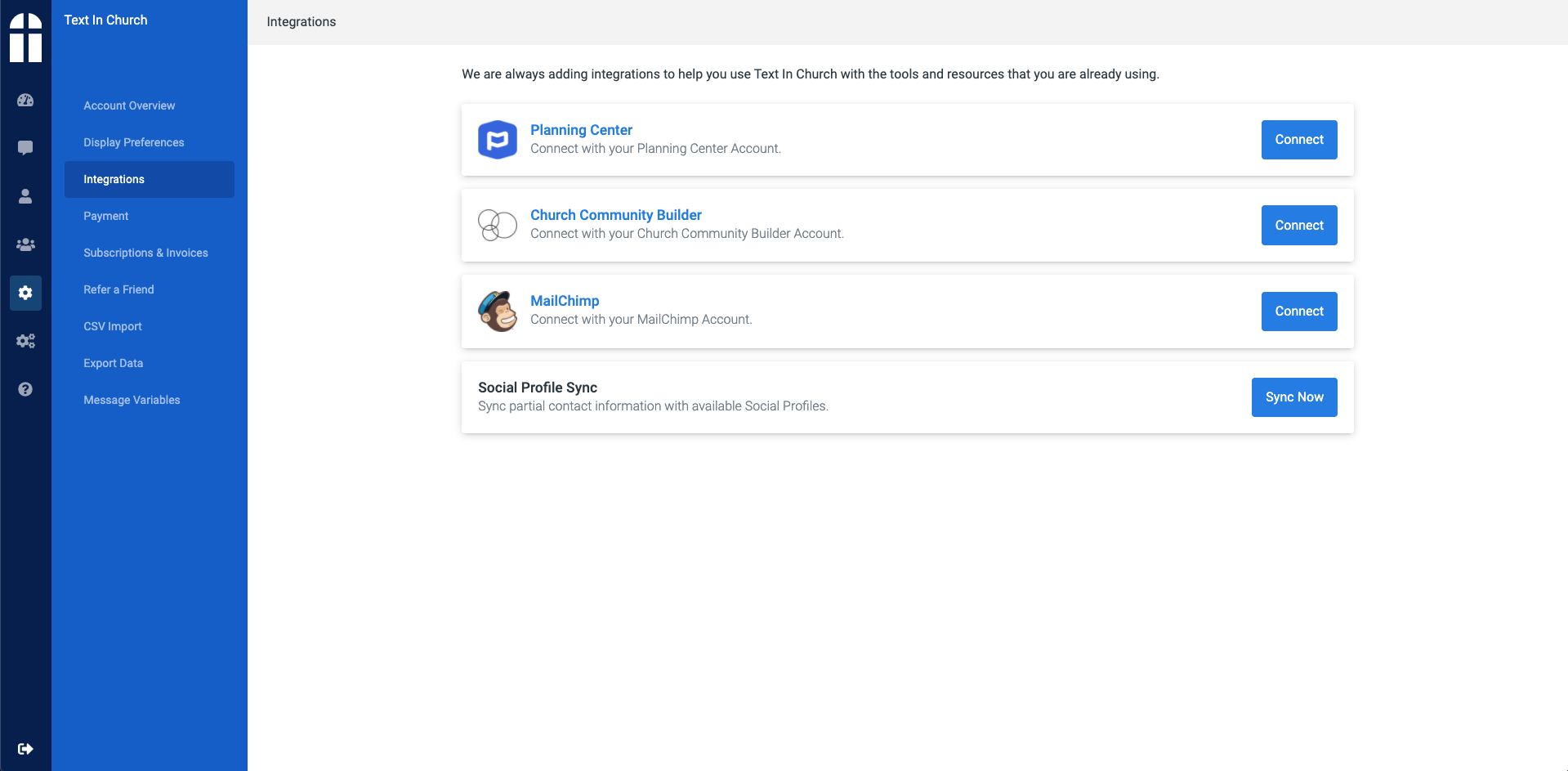
Task: Open Account Overview in sidebar
Action: click(x=129, y=105)
